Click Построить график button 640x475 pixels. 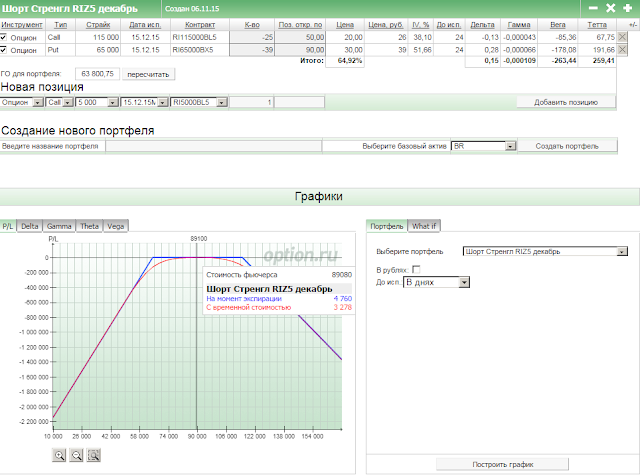coord(502,464)
